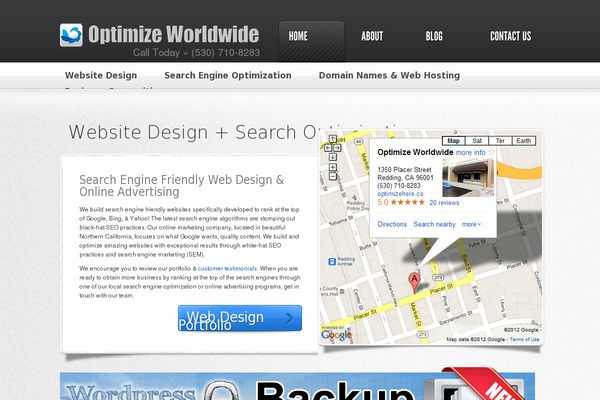This screenshot has width=600, height=400.
Task: Click the Redding Police Dept map label
Action: 357,206
